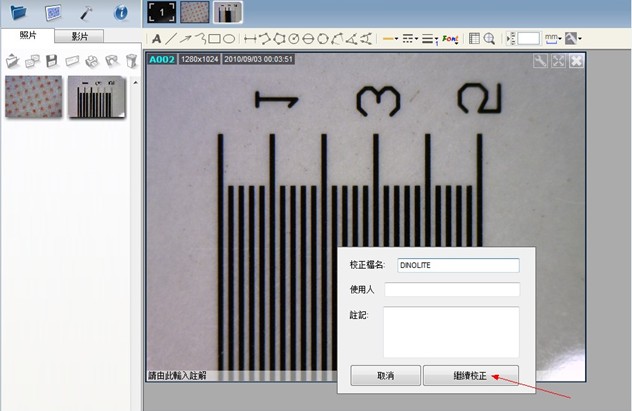Select the arrow drawing tool
The image size is (632, 411).
(x=185, y=39)
